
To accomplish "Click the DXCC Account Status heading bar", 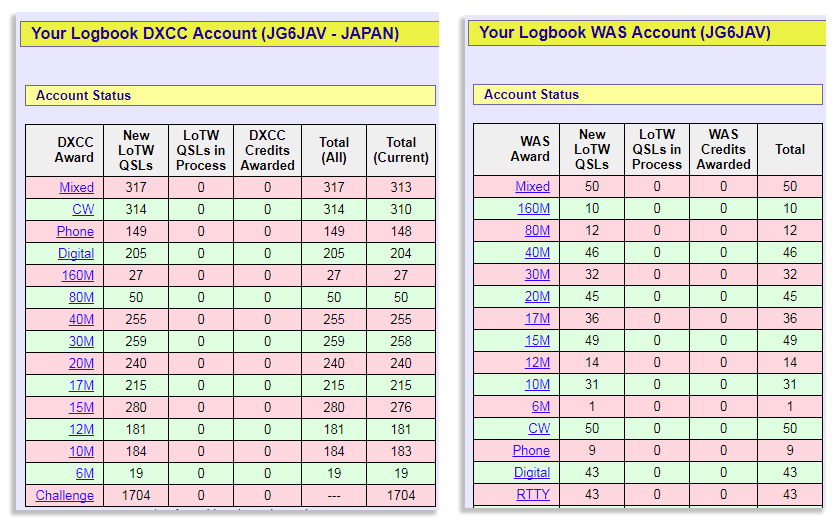I will pyautogui.click(x=230, y=96).
